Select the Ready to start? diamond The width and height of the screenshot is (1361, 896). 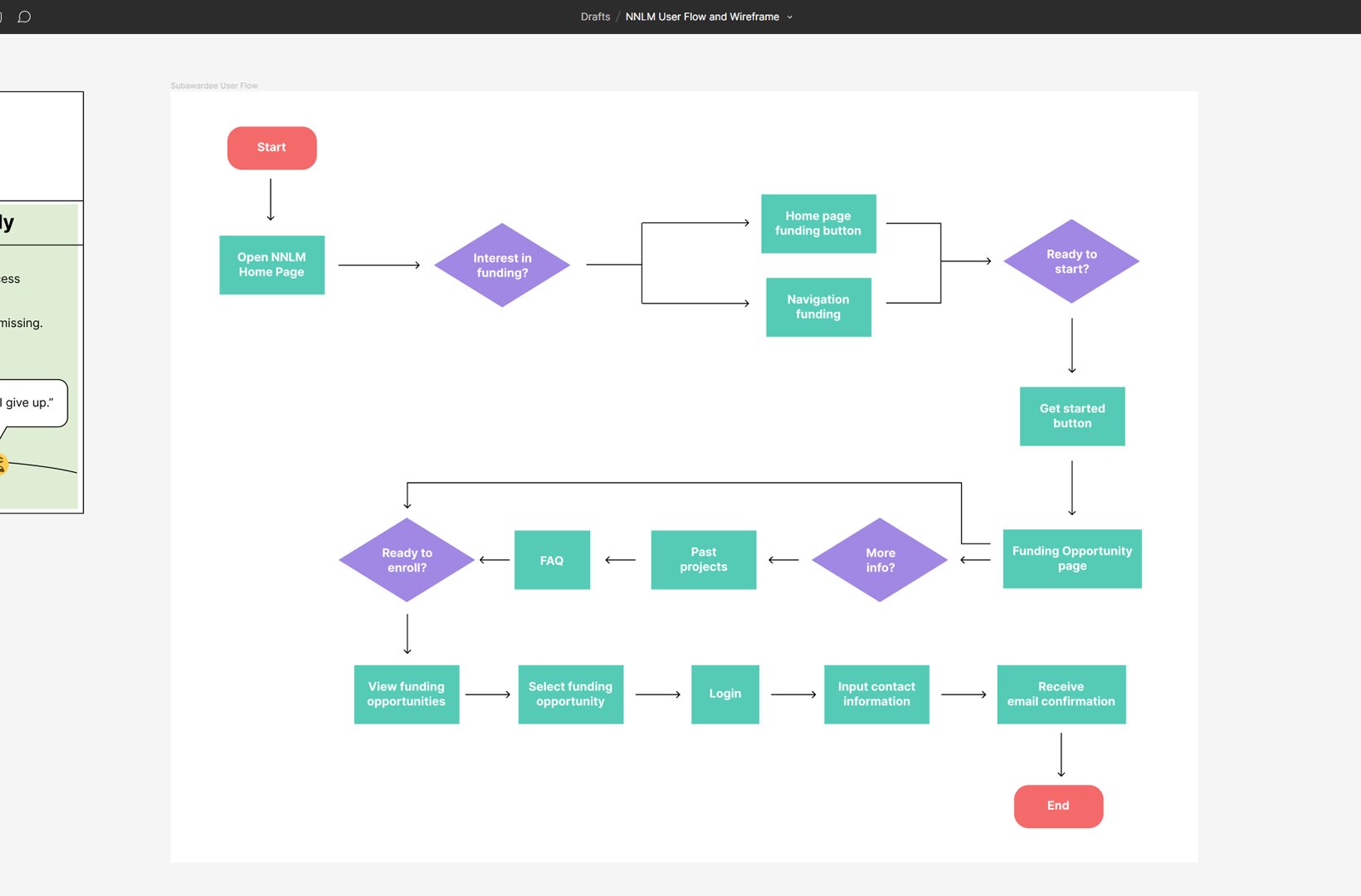pyautogui.click(x=1071, y=261)
